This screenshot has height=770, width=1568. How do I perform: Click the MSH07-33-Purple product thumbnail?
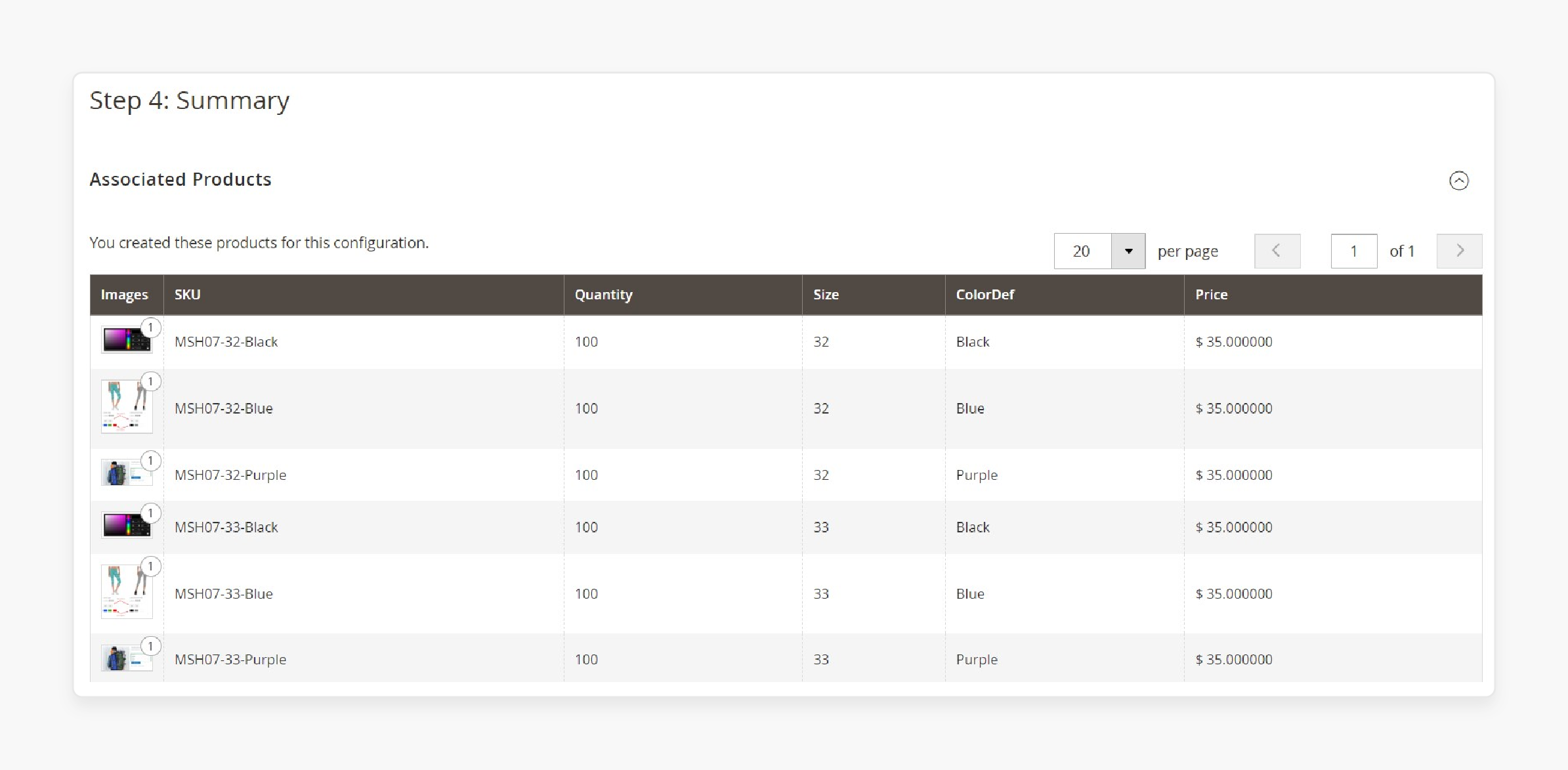point(126,659)
